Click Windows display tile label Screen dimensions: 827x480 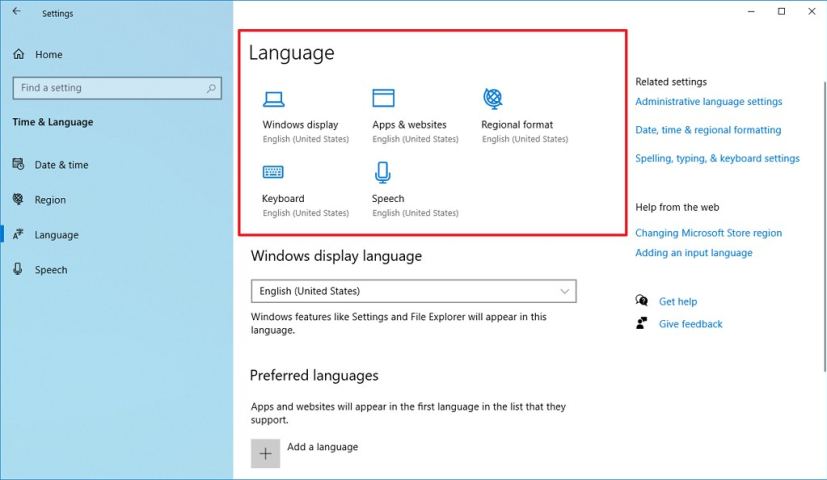[x=300, y=124]
